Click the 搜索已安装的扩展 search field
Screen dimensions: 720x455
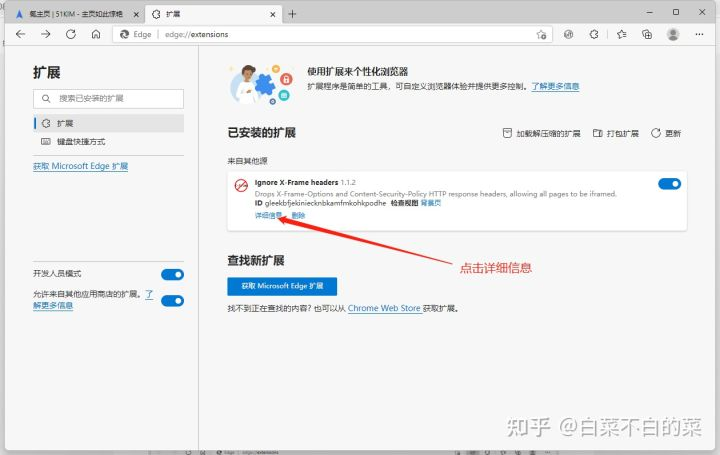tap(108, 98)
